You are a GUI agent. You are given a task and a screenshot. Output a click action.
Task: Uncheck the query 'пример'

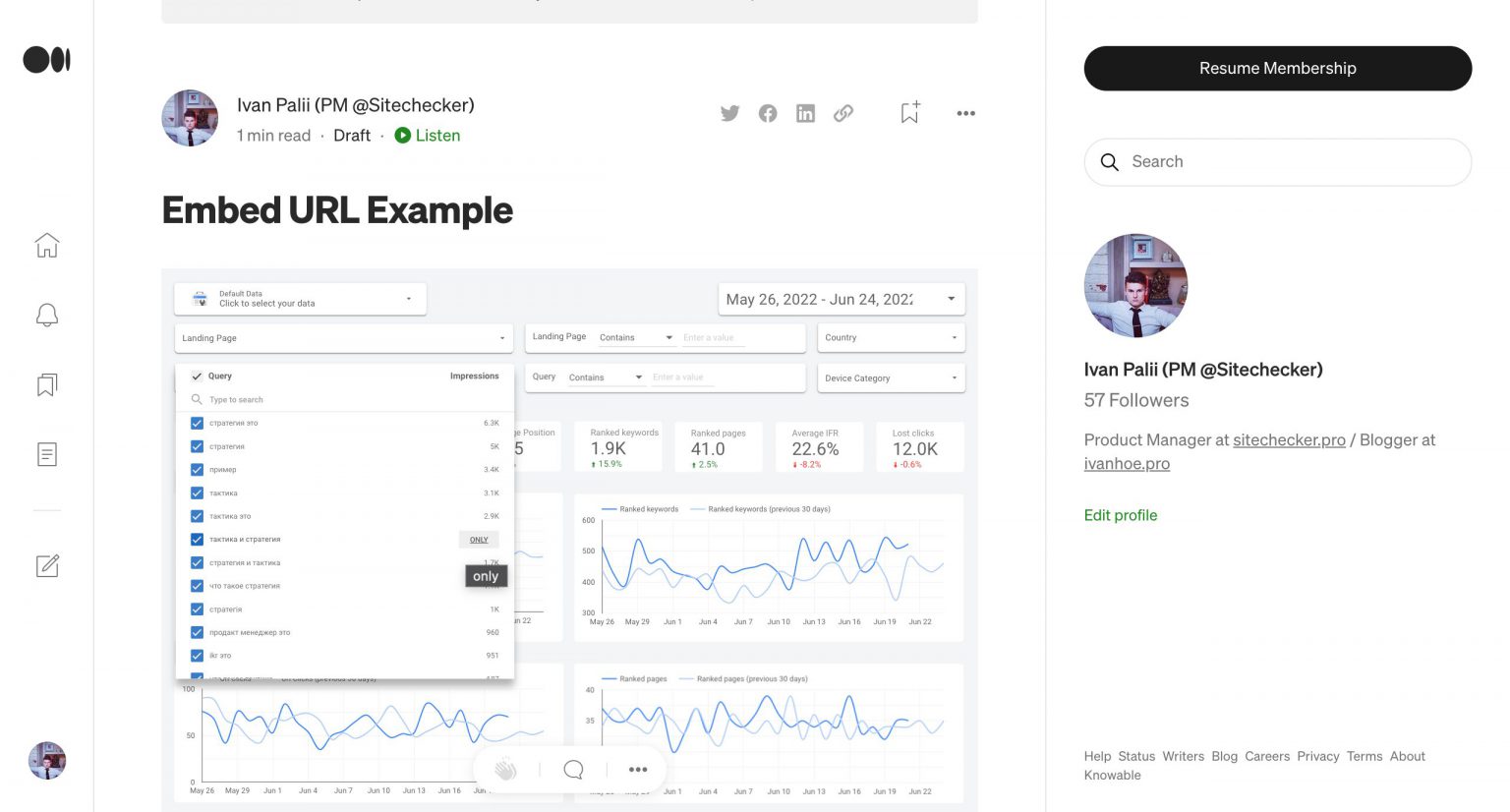click(x=197, y=469)
